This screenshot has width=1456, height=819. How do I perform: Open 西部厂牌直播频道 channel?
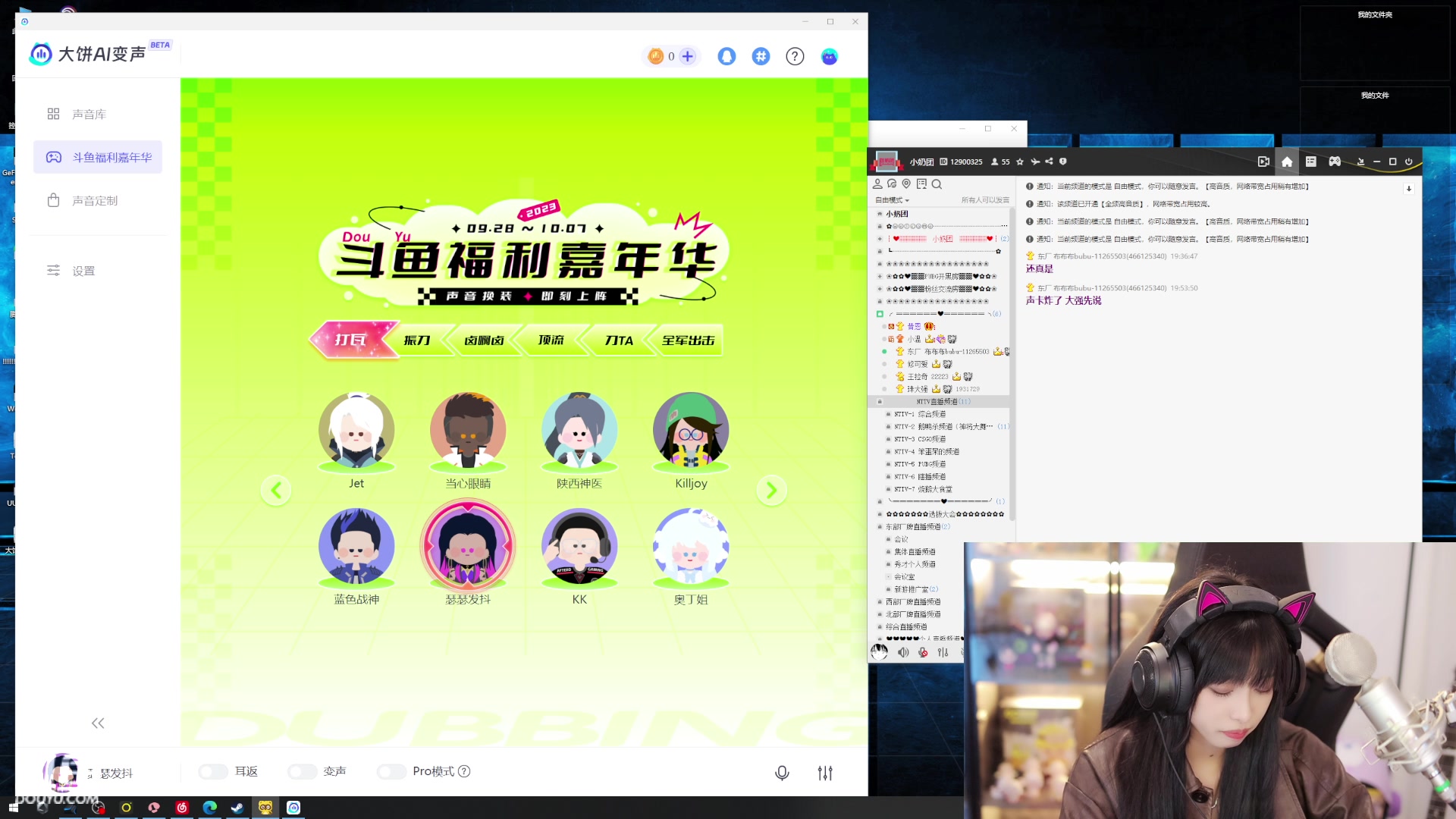[913, 602]
